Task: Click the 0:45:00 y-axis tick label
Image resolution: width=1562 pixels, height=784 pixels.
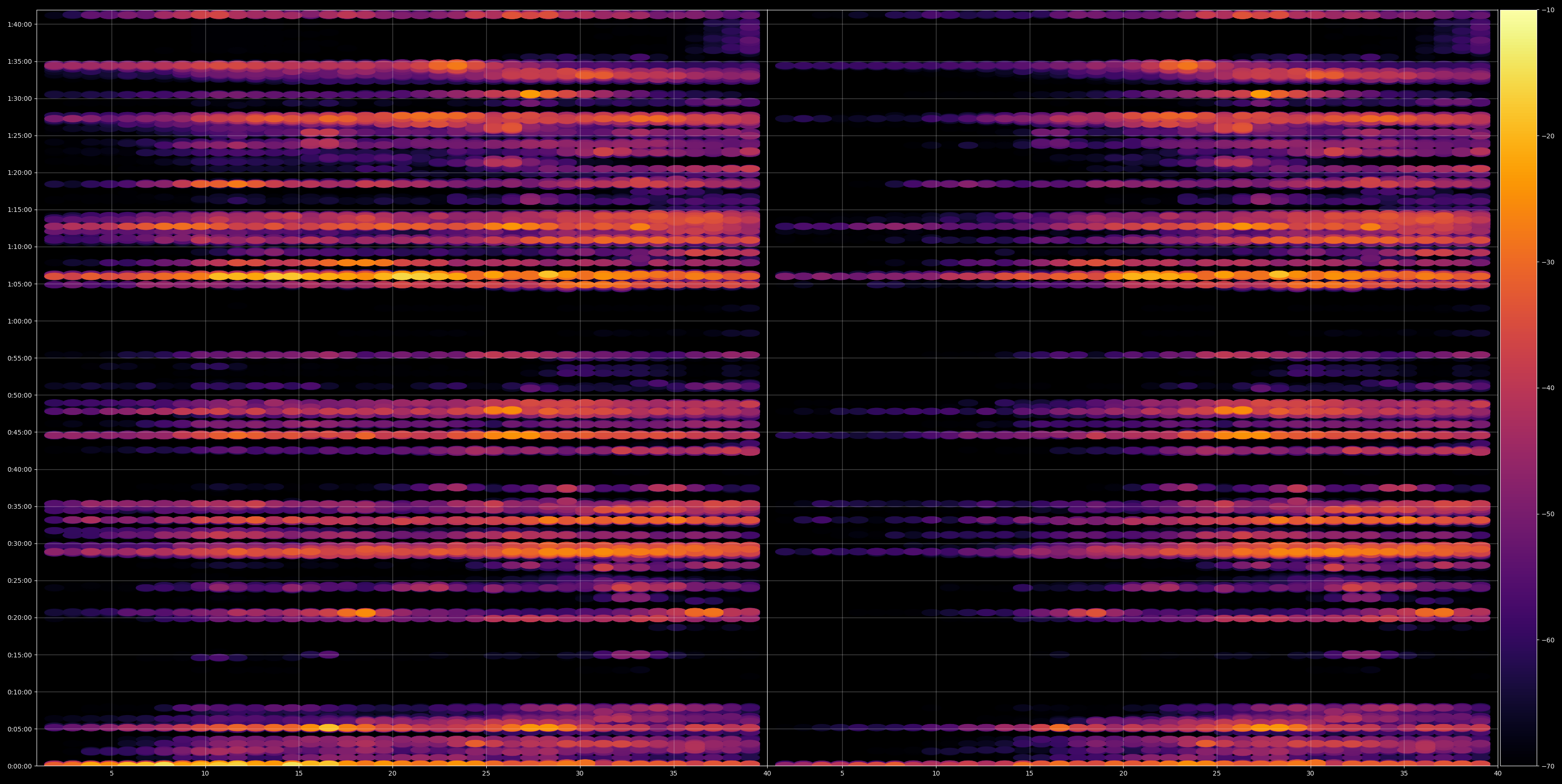Action: click(x=19, y=432)
